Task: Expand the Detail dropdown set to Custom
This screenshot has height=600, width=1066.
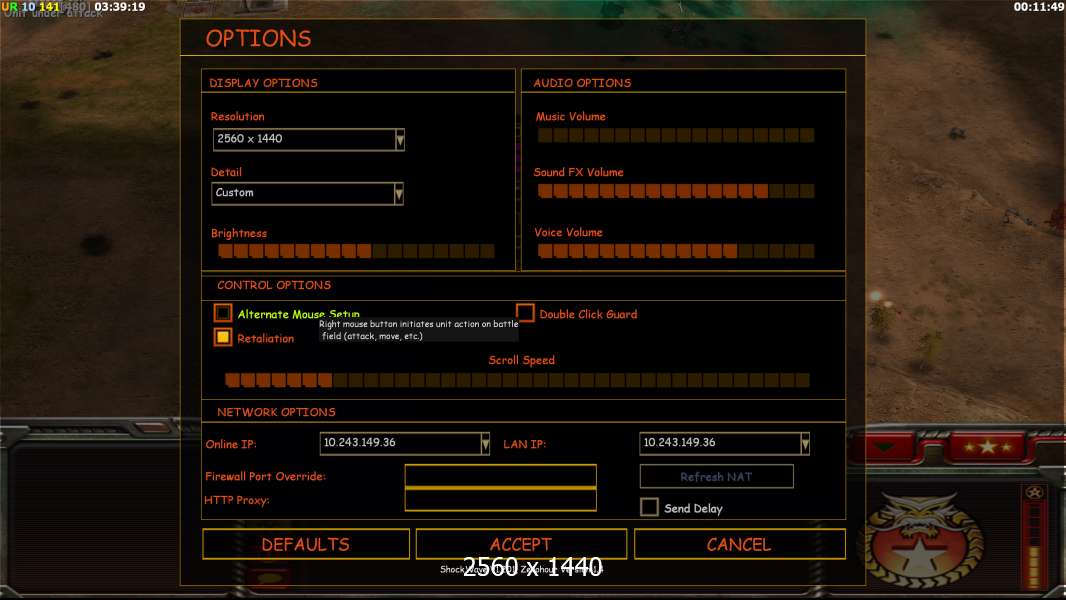Action: click(x=398, y=194)
